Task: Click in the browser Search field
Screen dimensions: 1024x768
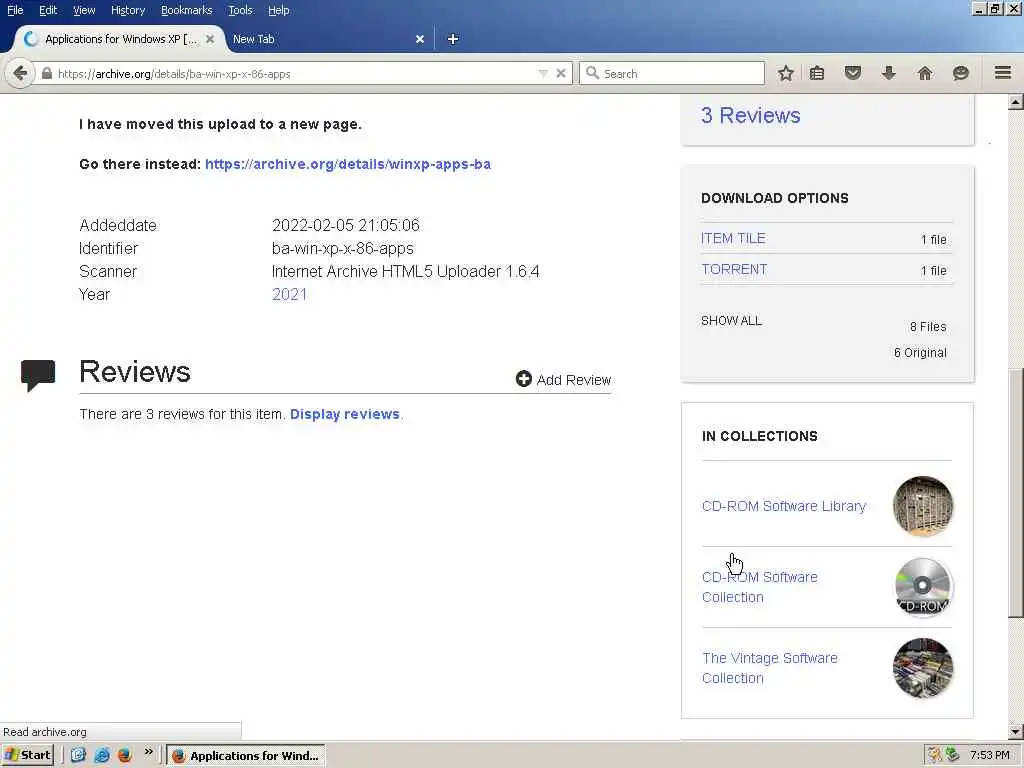Action: 671,73
